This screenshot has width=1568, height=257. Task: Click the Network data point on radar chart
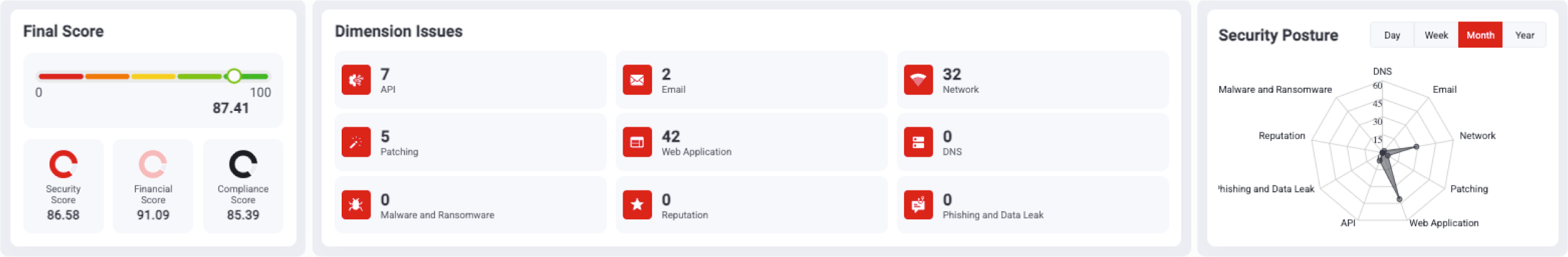click(x=1416, y=147)
